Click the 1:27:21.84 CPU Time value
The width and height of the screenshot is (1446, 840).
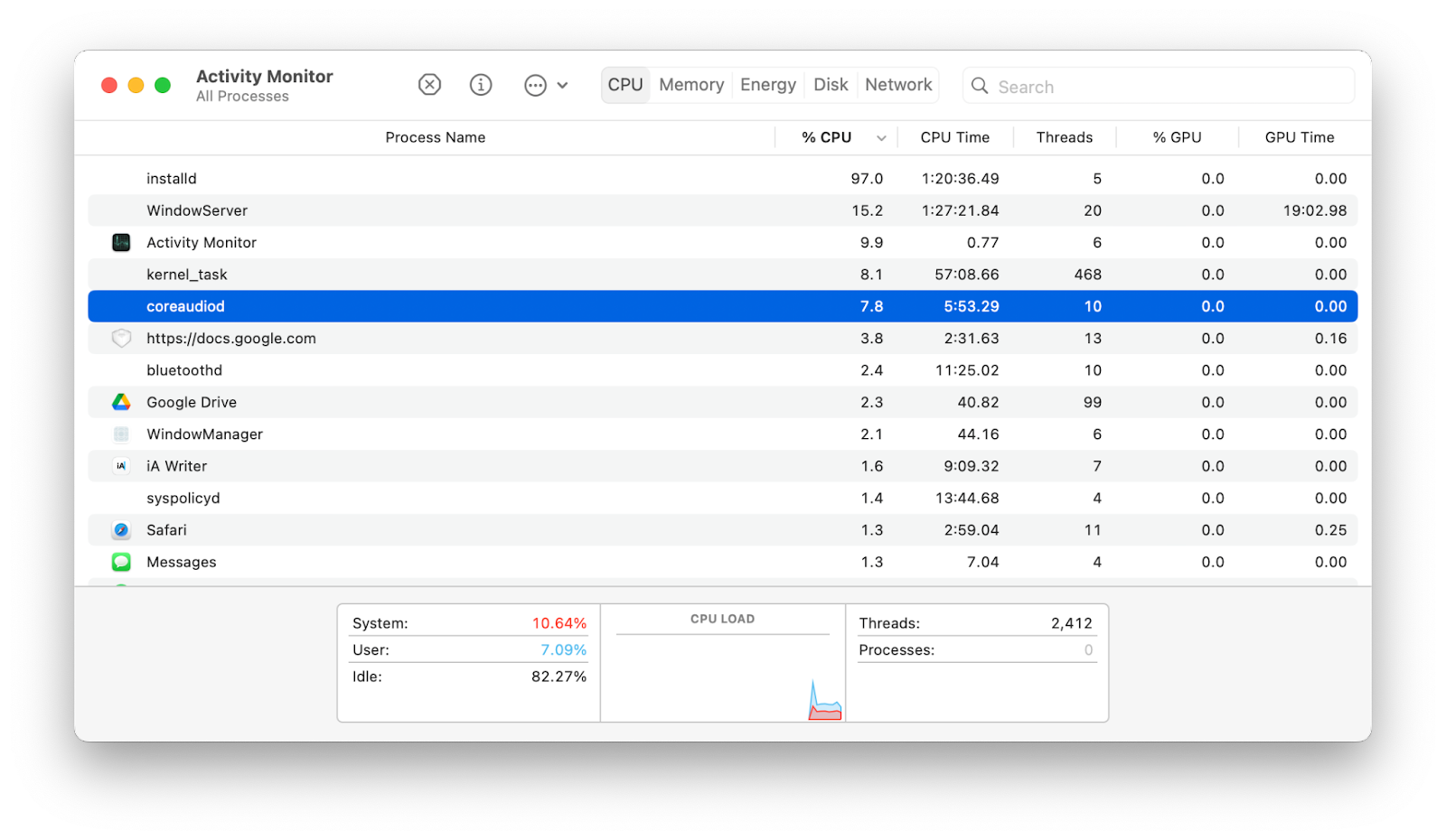[960, 210]
